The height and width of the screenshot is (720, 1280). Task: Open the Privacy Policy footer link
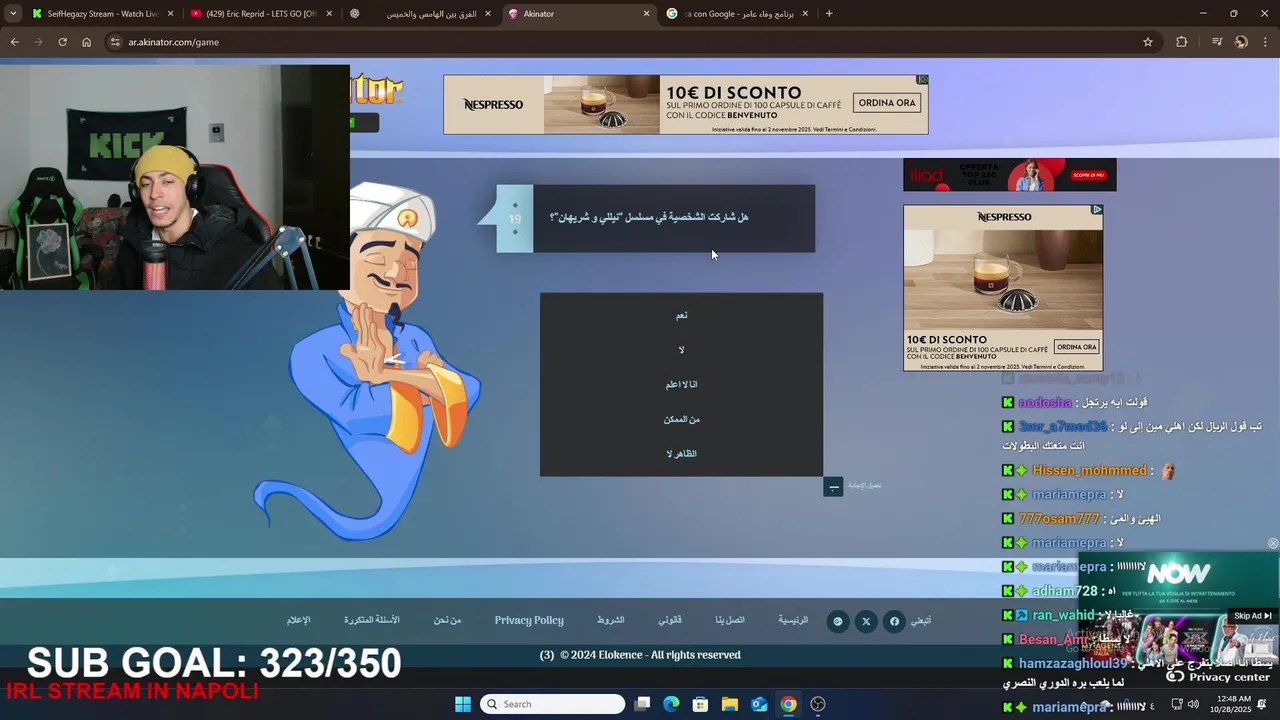click(529, 620)
